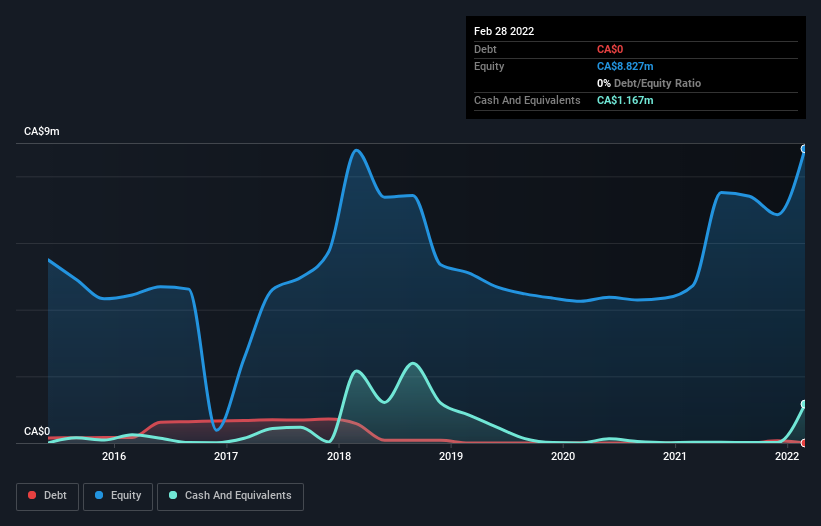Viewport: 821px width, 526px height.
Task: Click the 2016 x-axis label
Action: 114,456
